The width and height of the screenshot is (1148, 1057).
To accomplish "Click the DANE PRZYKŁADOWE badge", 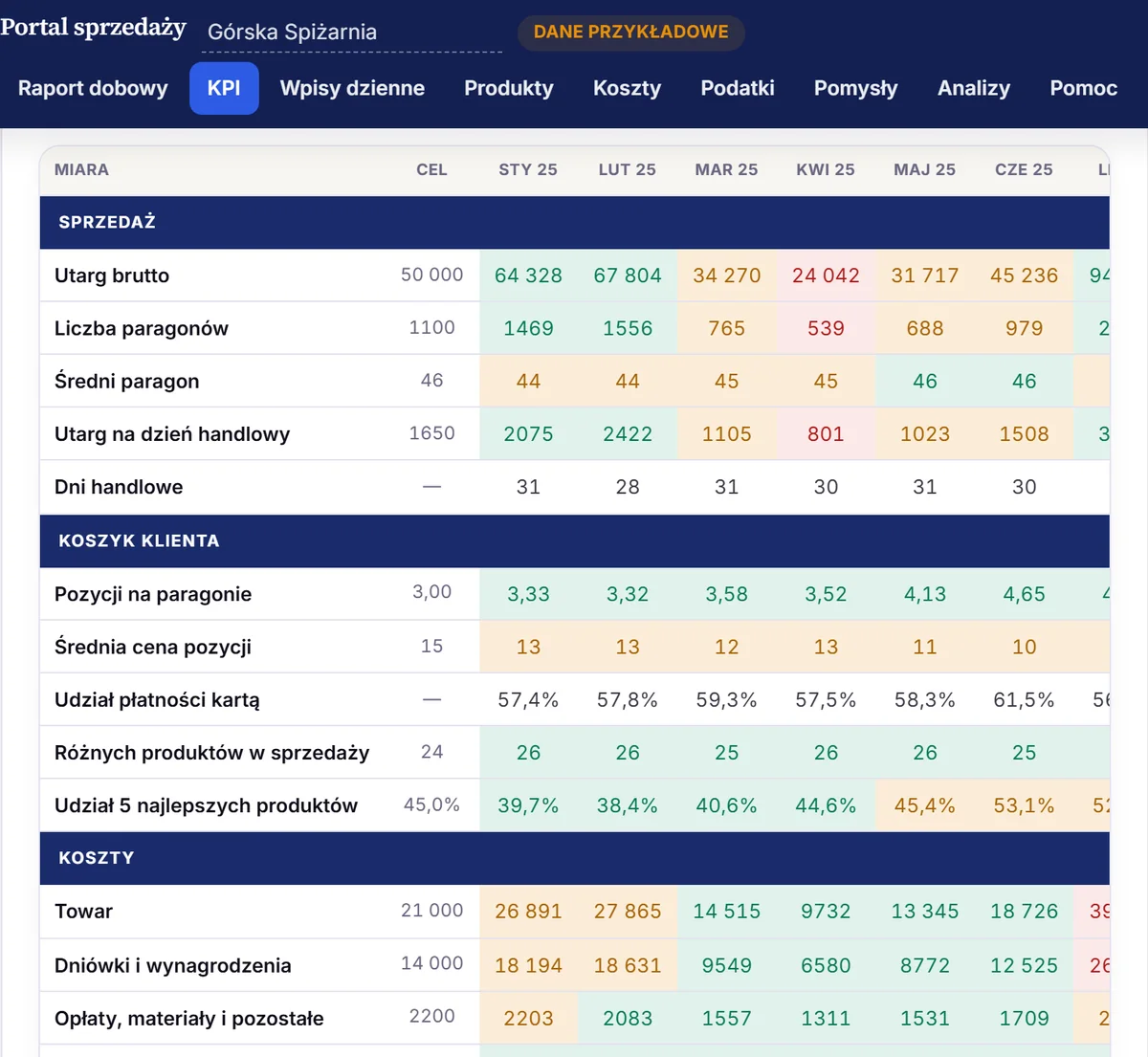I will point(631,33).
